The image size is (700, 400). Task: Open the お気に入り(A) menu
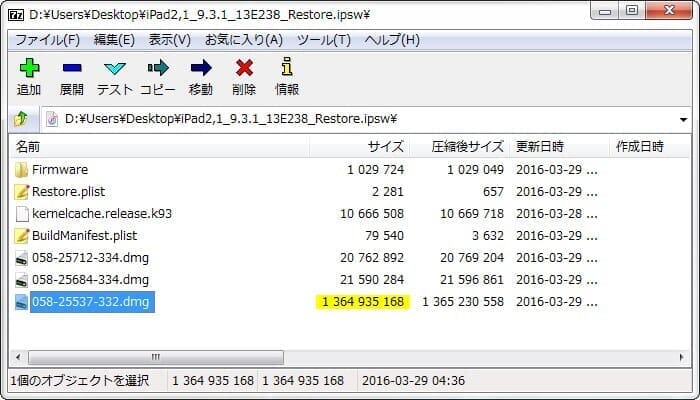point(244,40)
